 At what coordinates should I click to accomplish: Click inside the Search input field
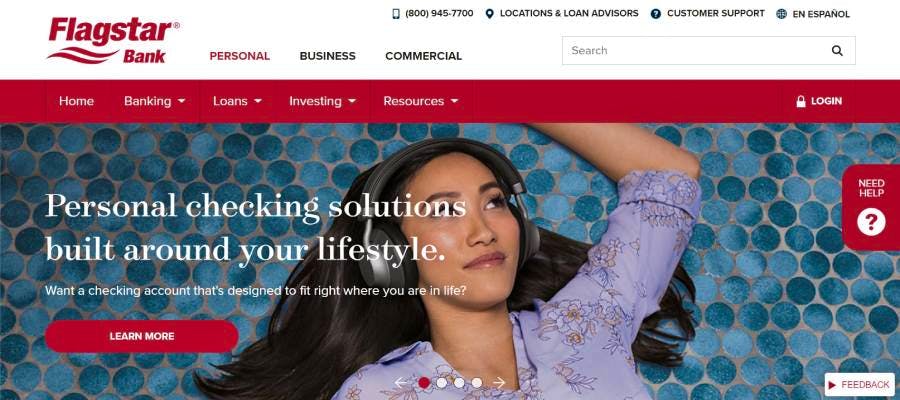(x=695, y=51)
